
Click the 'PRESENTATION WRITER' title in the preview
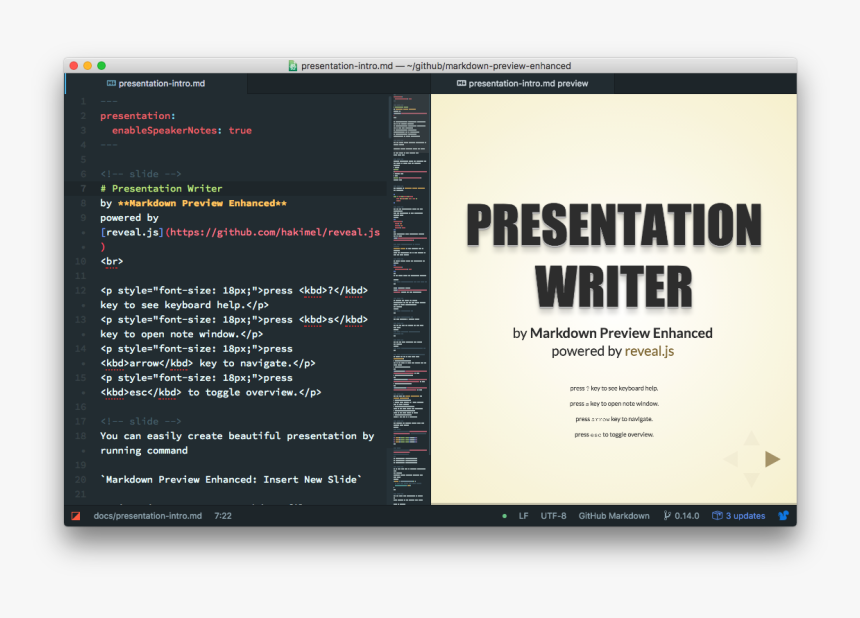614,256
